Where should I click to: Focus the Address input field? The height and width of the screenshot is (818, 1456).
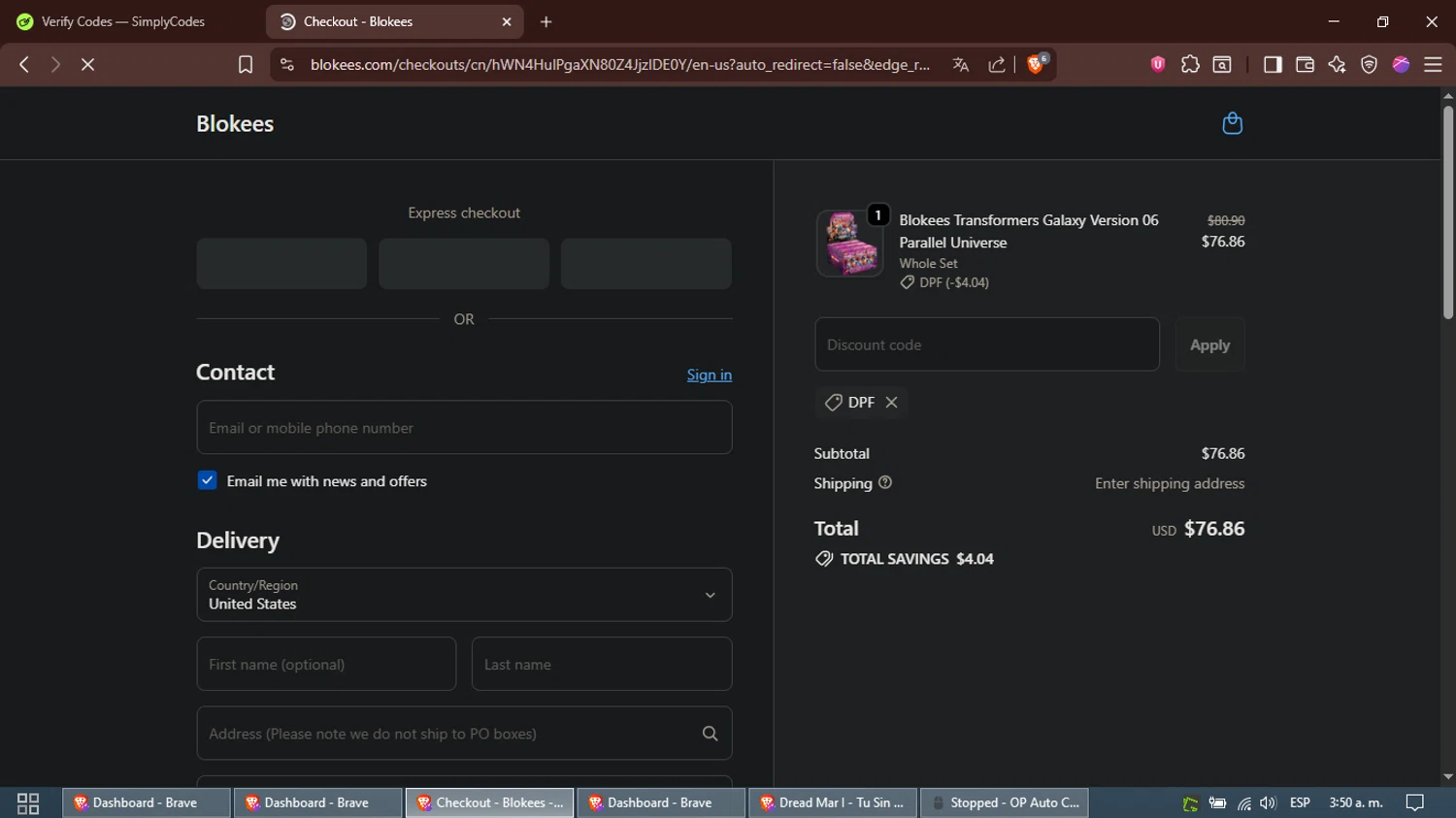tap(464, 734)
